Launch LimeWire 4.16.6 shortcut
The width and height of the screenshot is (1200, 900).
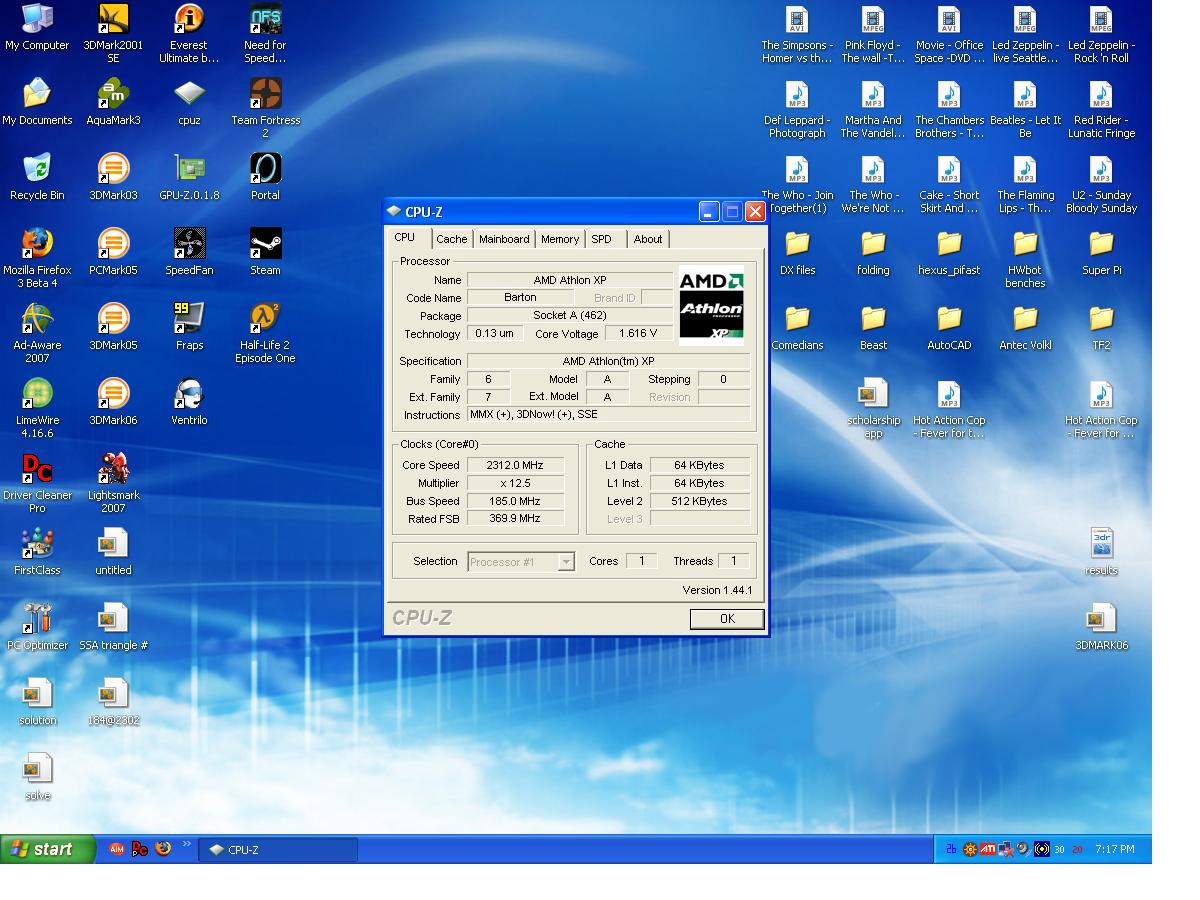point(37,408)
